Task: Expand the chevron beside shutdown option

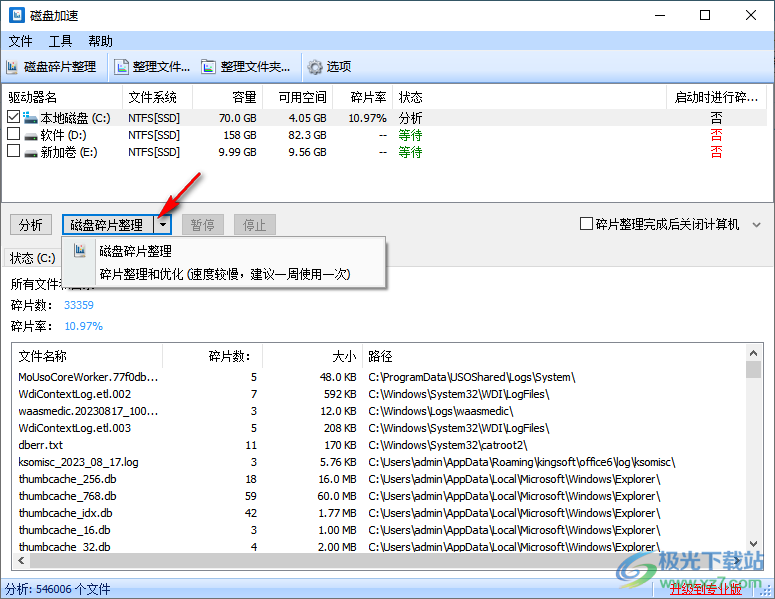Action: click(756, 225)
